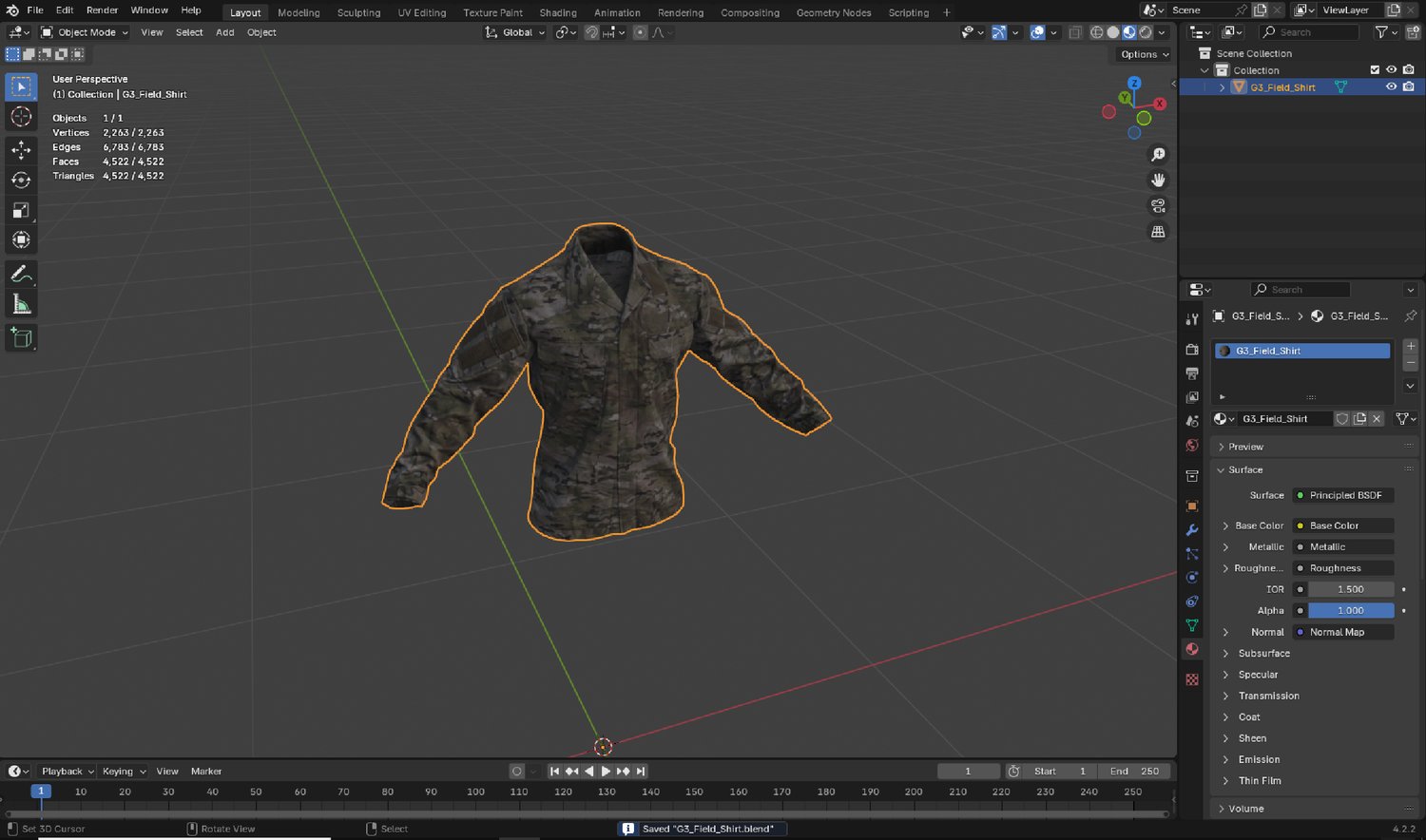Click the pan view hand icon
1426x840 pixels.
pos(1158,181)
